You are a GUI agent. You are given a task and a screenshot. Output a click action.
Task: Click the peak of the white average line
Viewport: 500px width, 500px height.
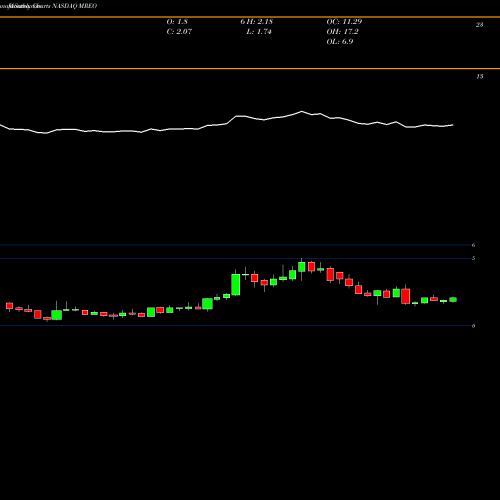tap(302, 111)
